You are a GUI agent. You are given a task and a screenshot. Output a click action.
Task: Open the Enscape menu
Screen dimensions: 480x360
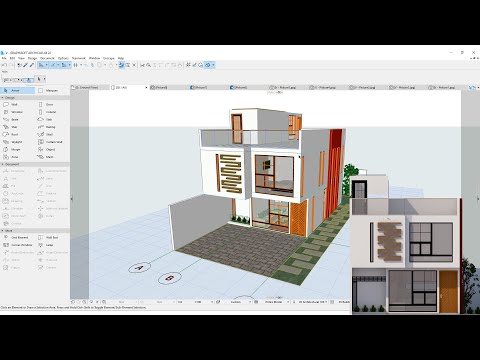point(109,58)
